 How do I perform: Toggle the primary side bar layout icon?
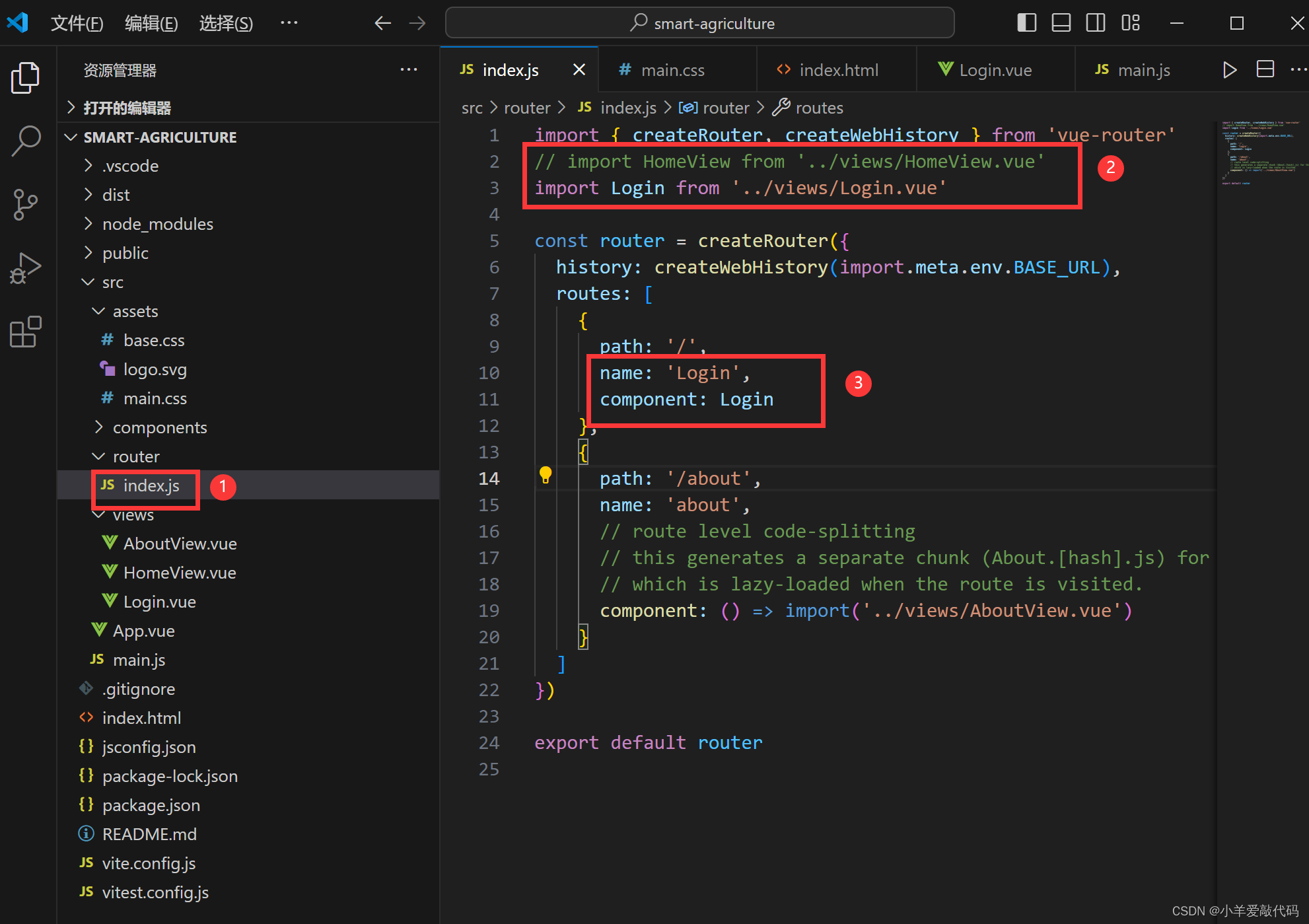pyautogui.click(x=1026, y=23)
